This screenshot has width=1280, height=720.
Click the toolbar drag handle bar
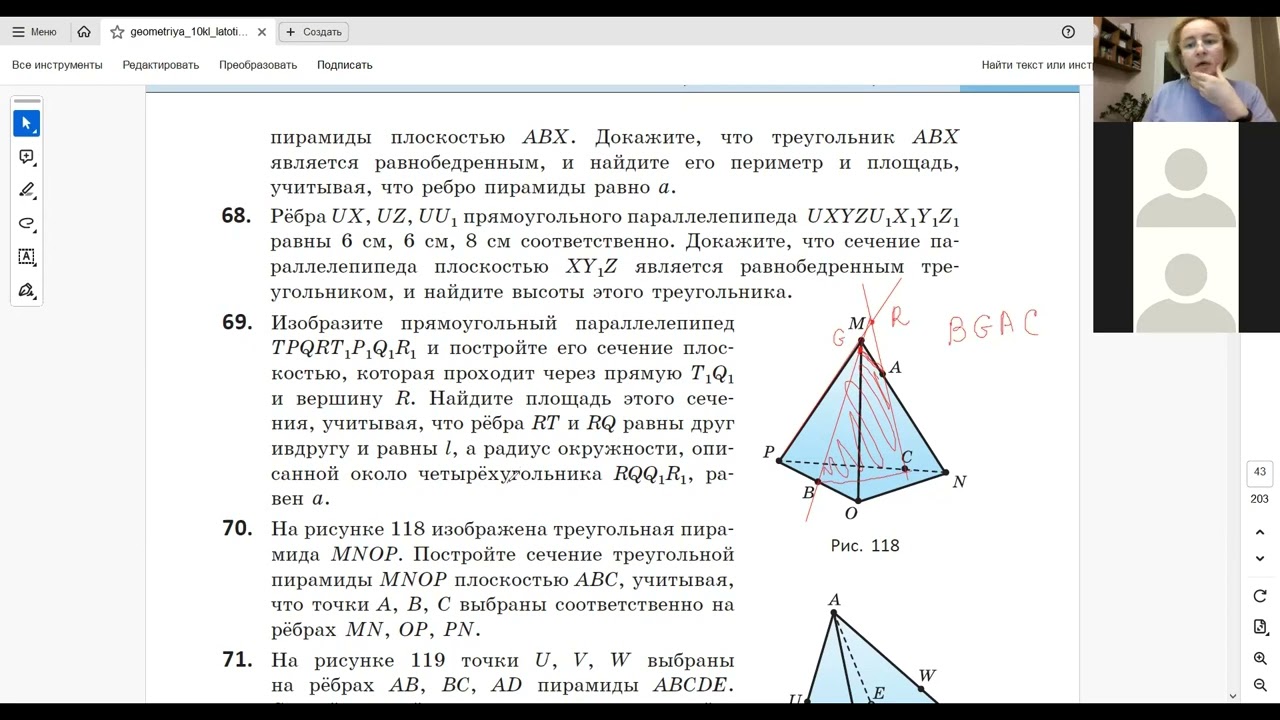pyautogui.click(x=27, y=101)
